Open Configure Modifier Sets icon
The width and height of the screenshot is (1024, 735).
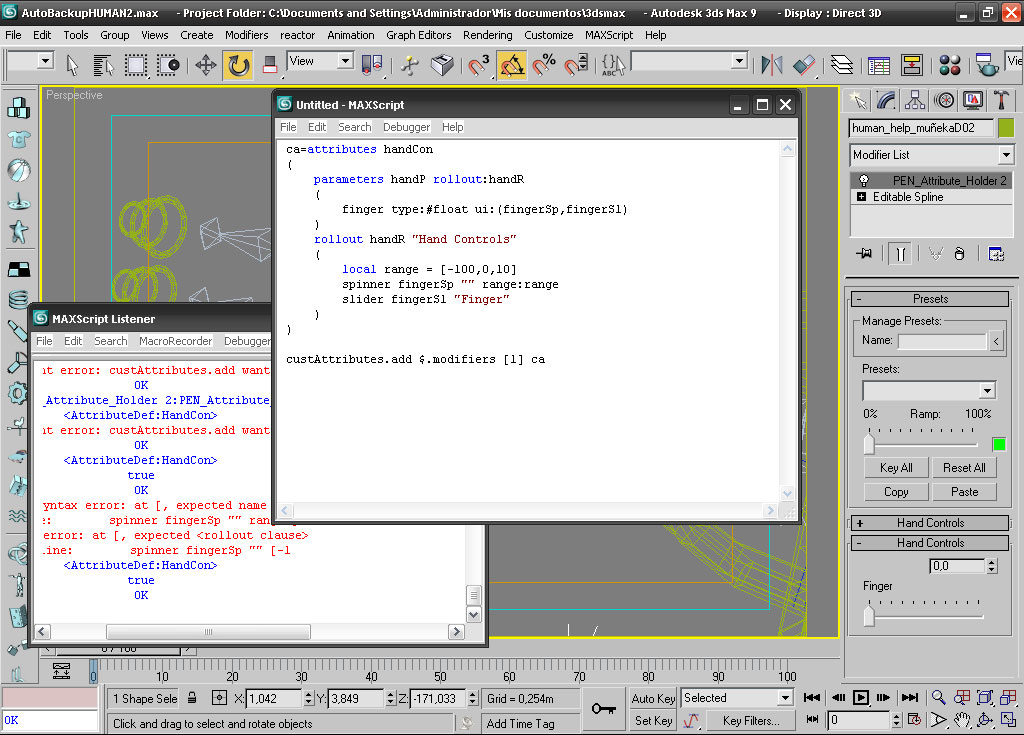click(x=996, y=253)
